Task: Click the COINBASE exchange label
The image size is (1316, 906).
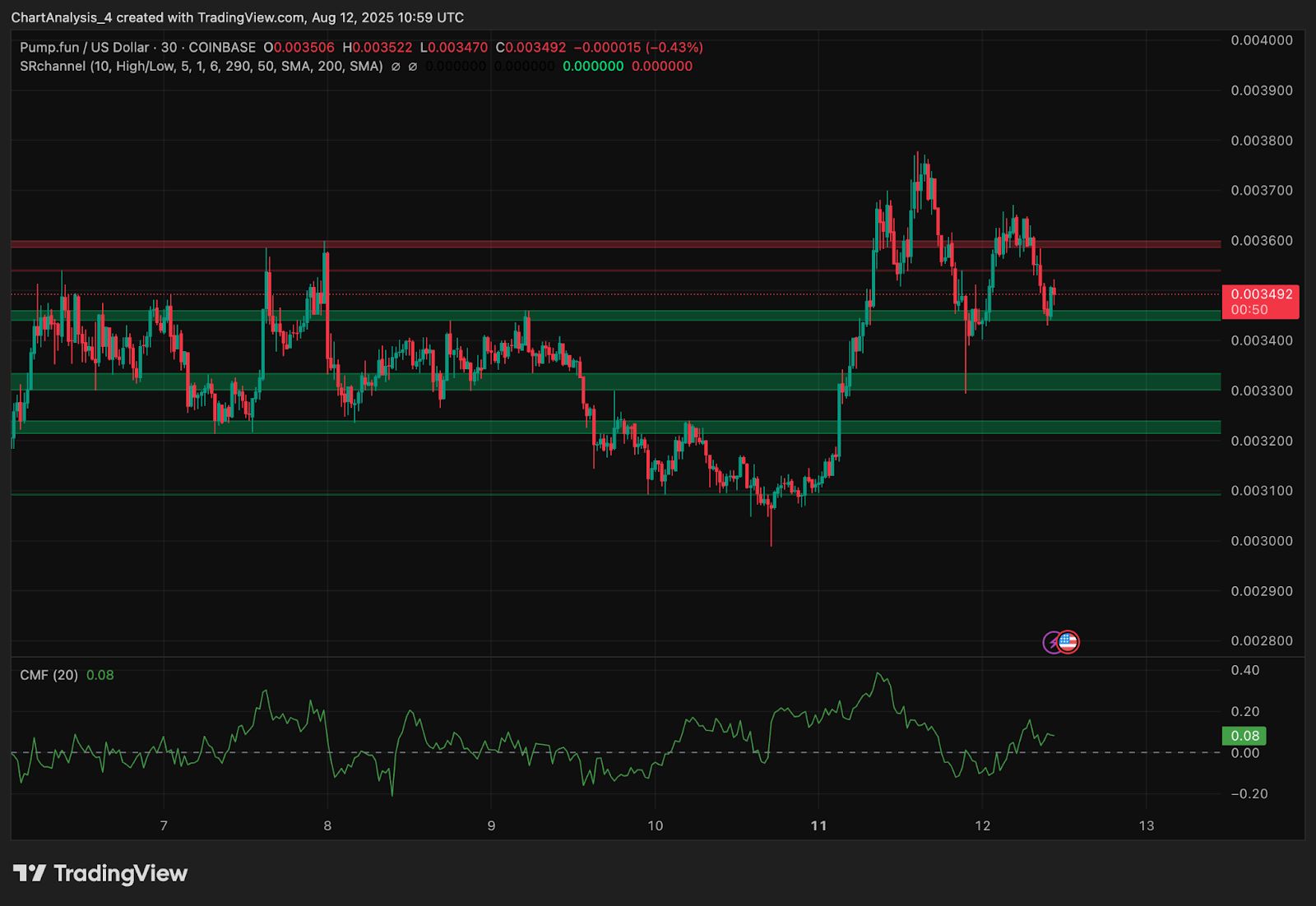Action: [222, 48]
